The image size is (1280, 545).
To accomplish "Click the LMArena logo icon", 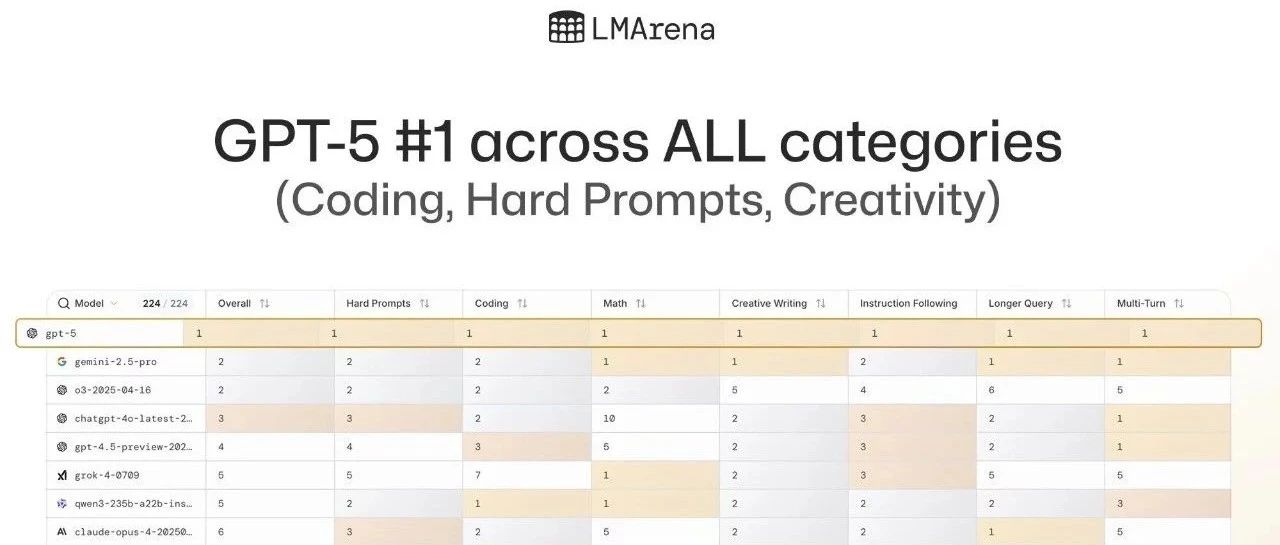I will pos(566,27).
